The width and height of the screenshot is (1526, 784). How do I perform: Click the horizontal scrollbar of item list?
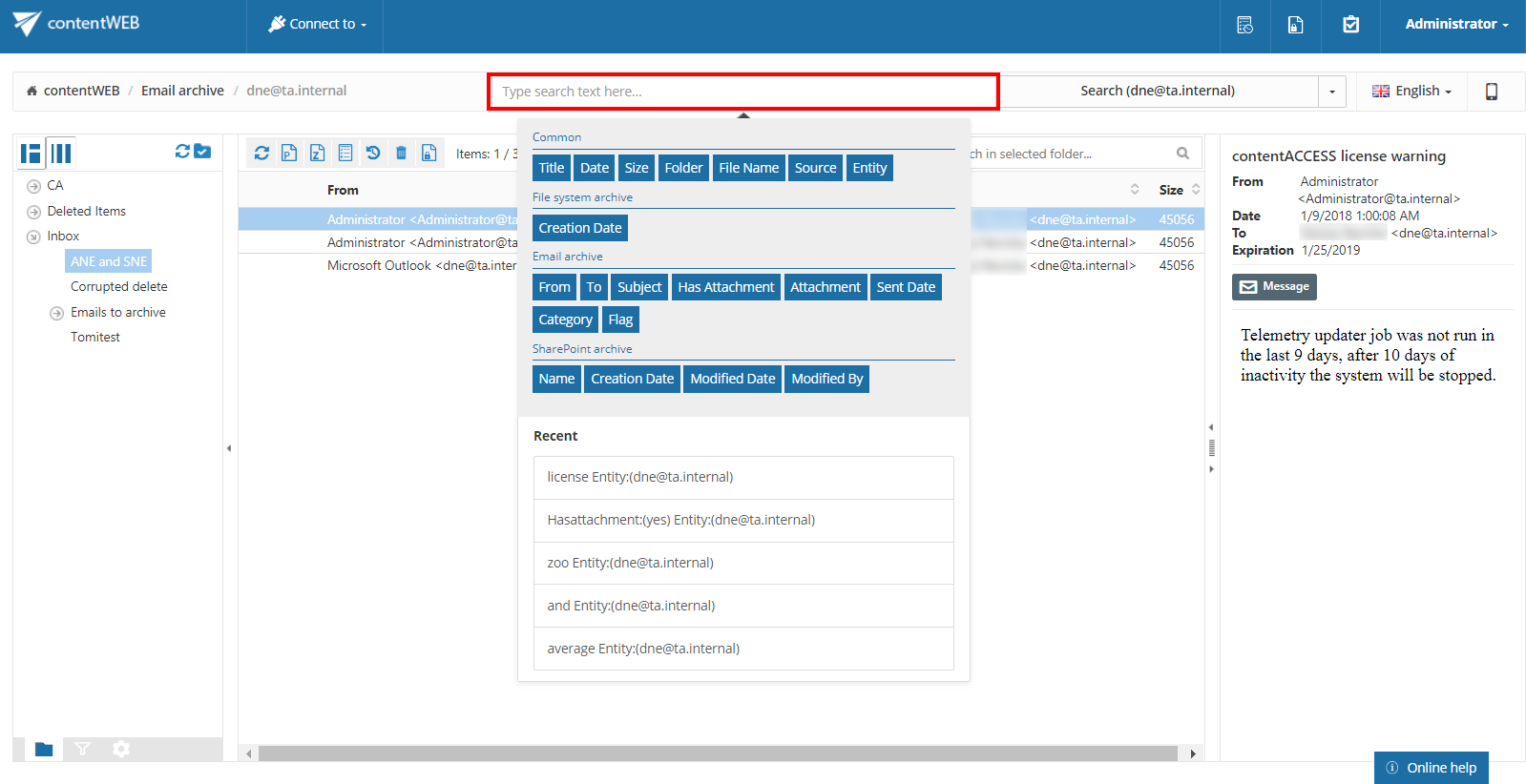tap(718, 753)
